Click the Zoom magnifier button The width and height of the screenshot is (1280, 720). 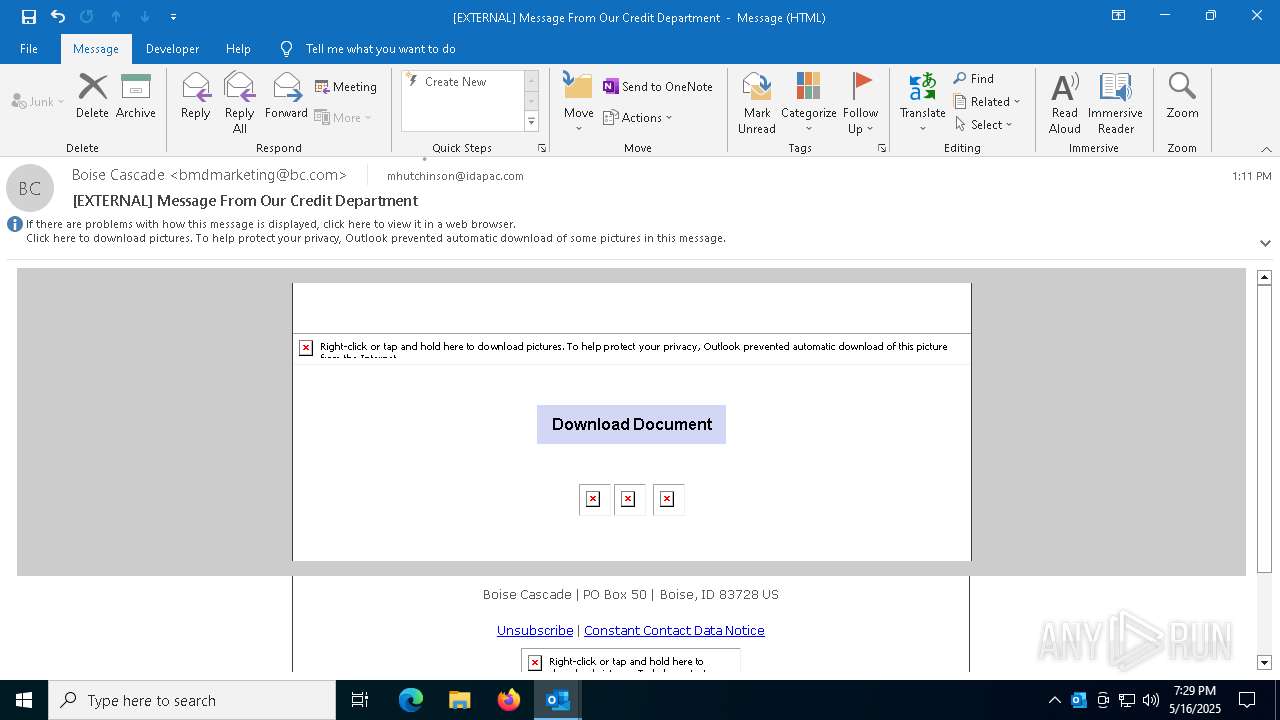pyautogui.click(x=1182, y=96)
